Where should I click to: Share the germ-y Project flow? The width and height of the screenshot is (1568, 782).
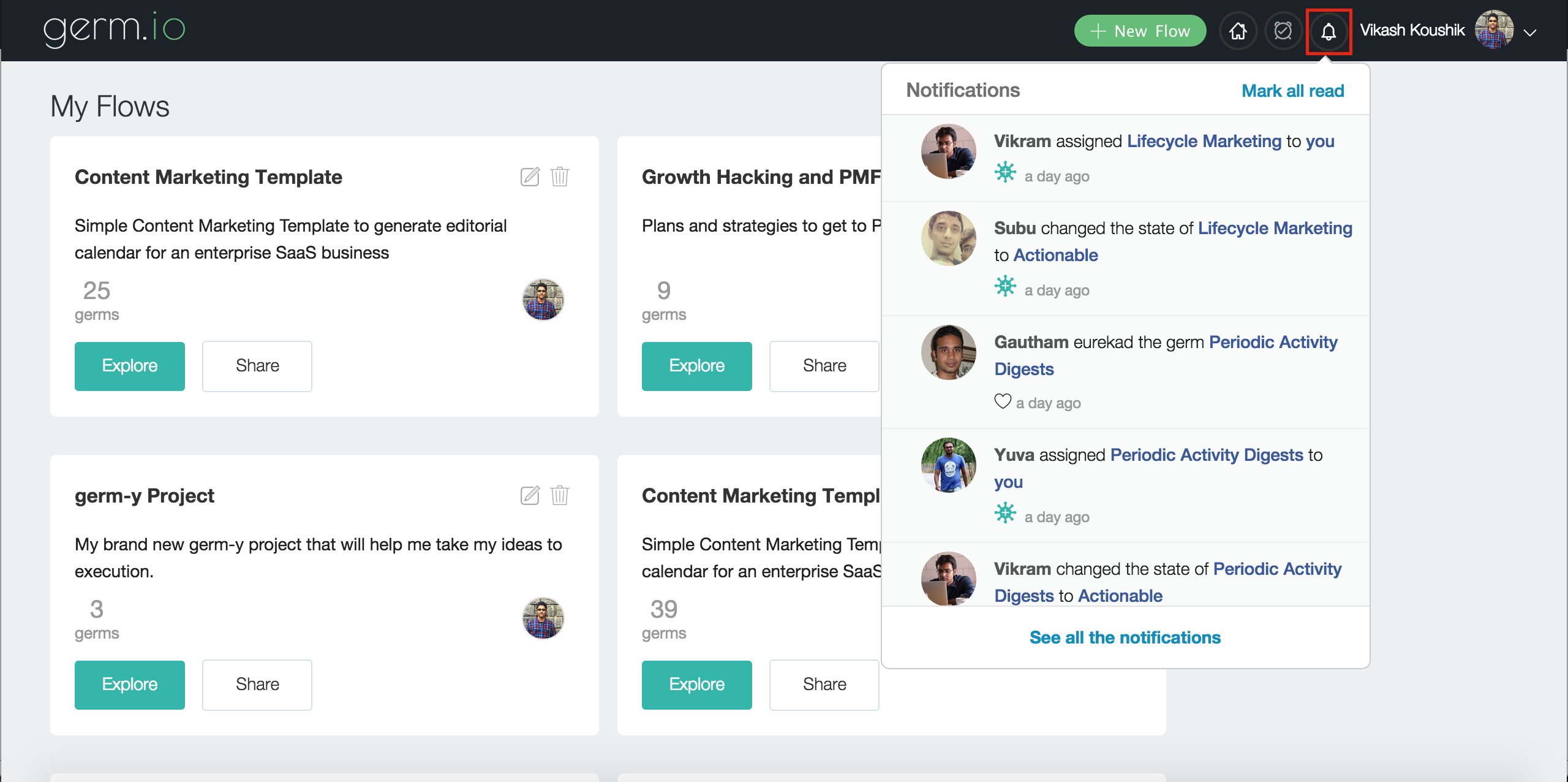coord(257,685)
